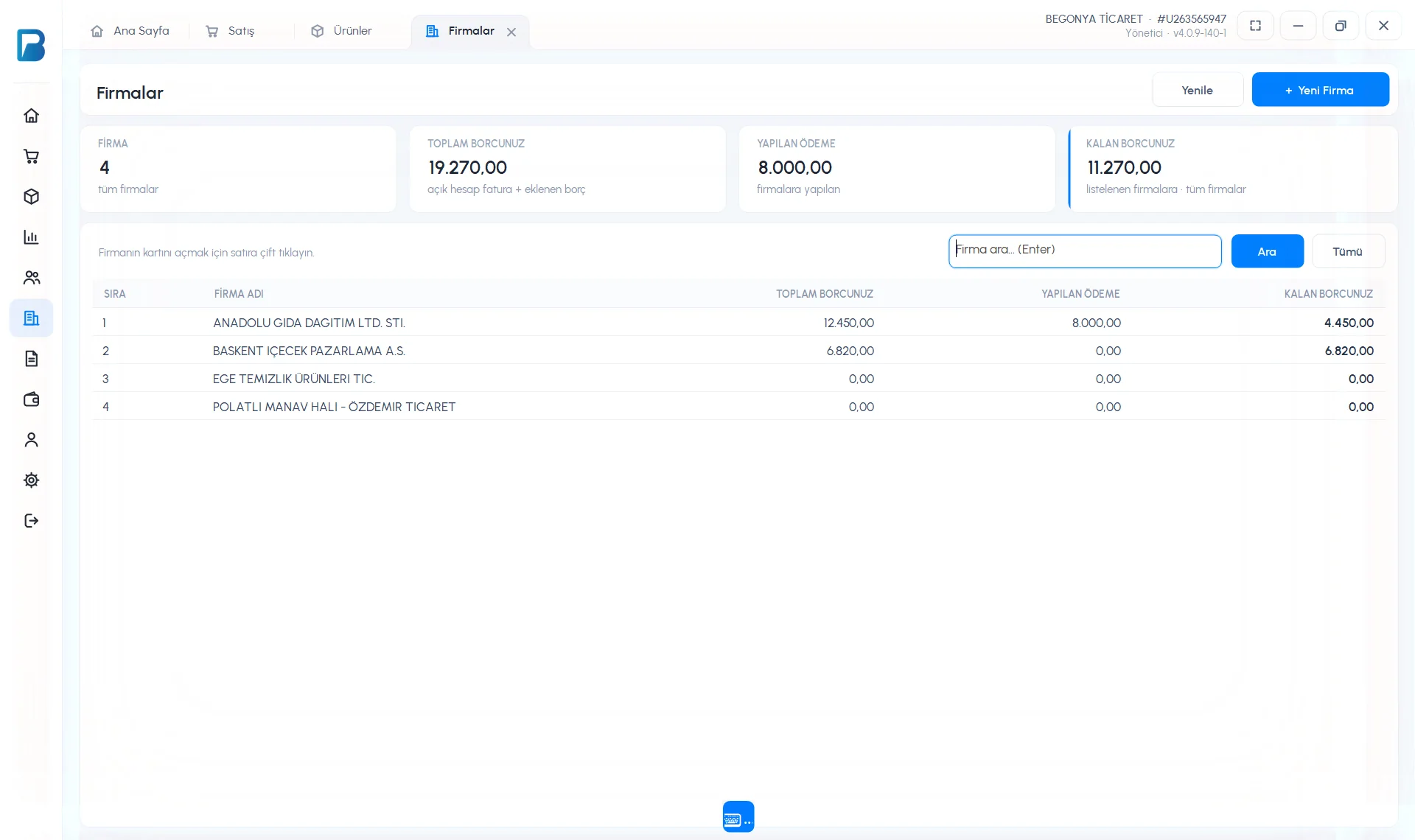Select the EGE TEMIZLIK ÜRÜNLERI TIC. row

(738, 379)
